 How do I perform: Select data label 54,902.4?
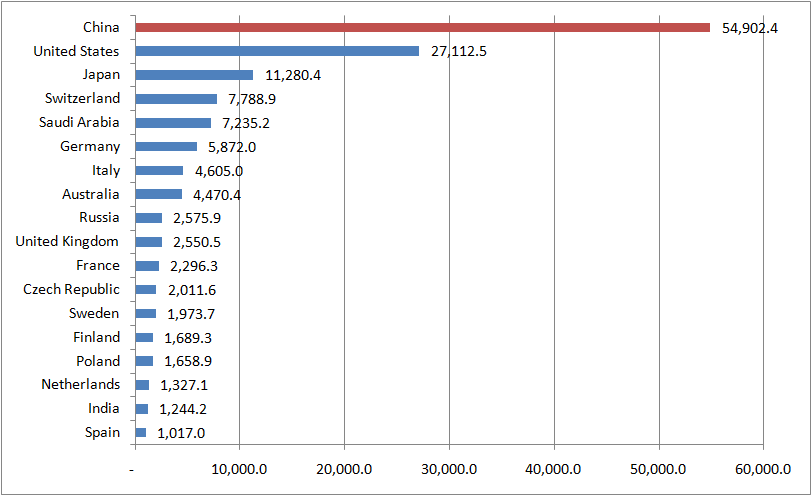click(x=750, y=28)
